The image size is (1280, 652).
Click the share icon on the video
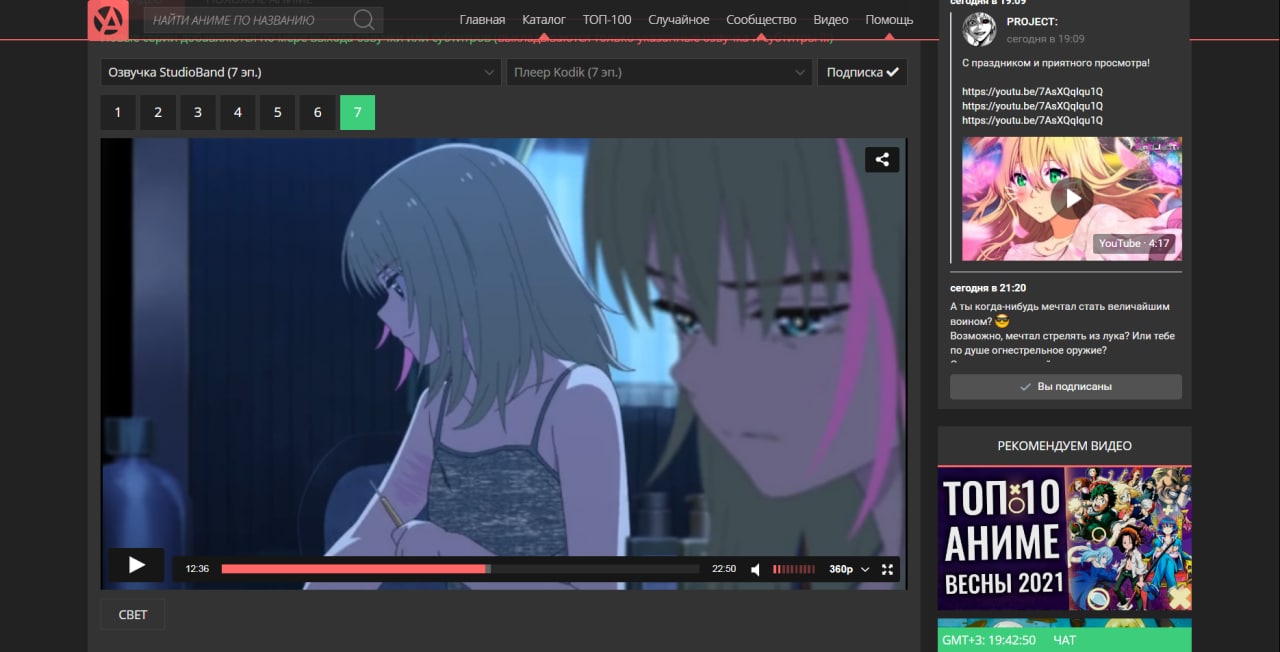pyautogui.click(x=882, y=159)
